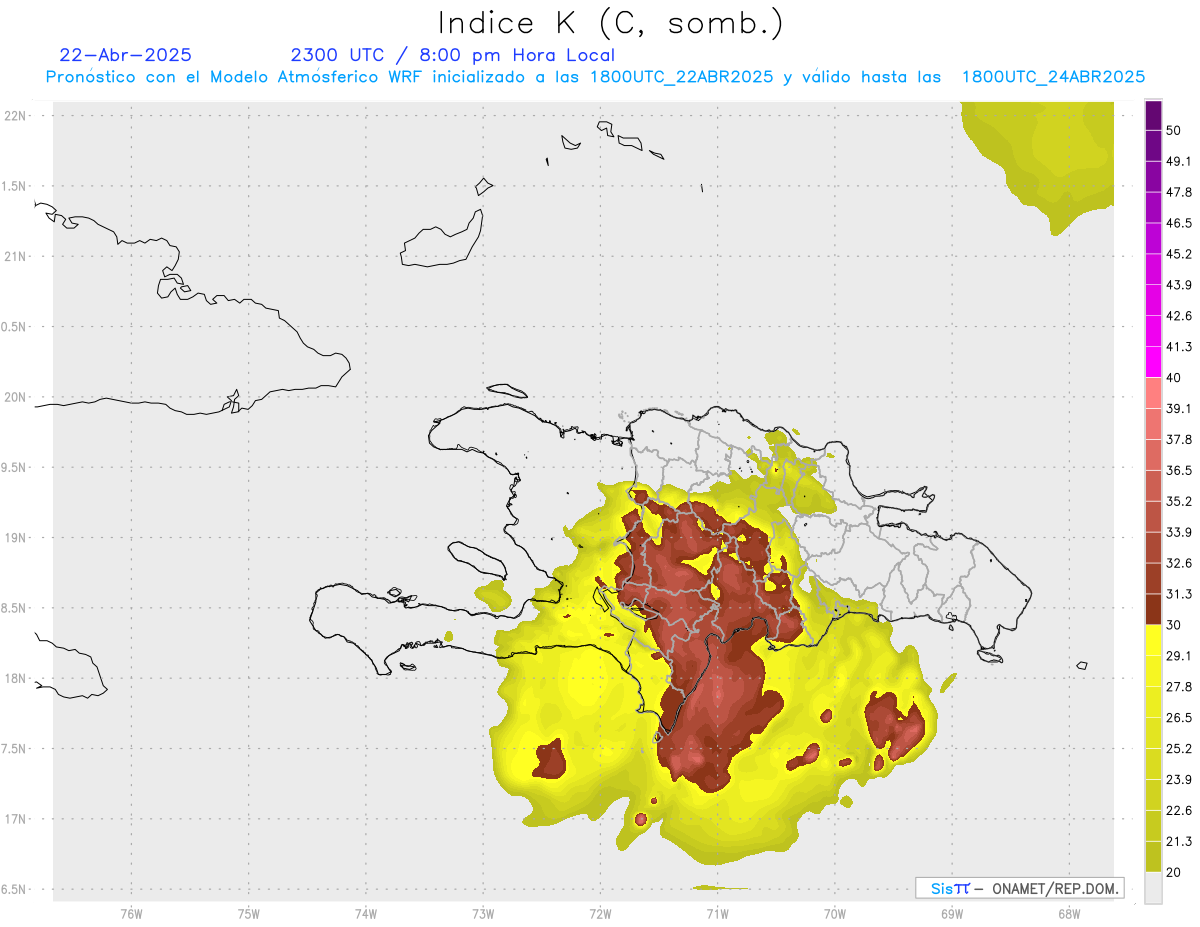Screen dimensions: 1200x927
Task: Click the '47.8' value on the color scale
Action: [x=1179, y=192]
